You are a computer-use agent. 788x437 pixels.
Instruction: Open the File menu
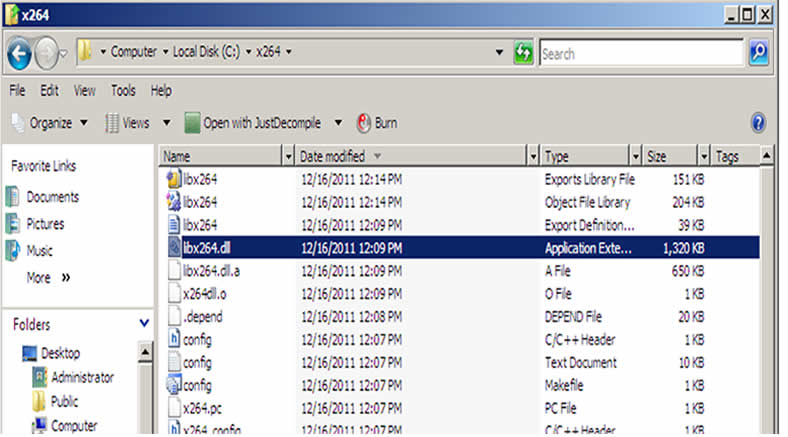click(x=17, y=90)
